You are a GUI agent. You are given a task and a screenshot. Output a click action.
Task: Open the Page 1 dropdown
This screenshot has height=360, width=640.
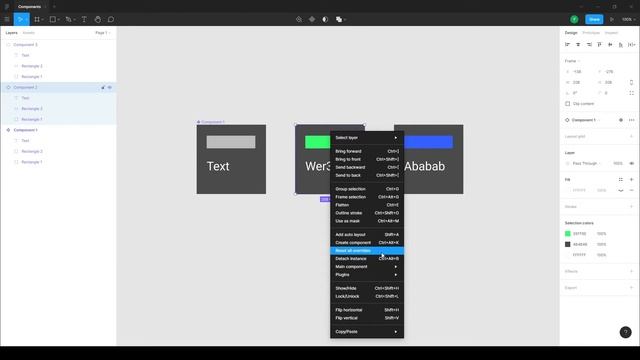point(103,33)
